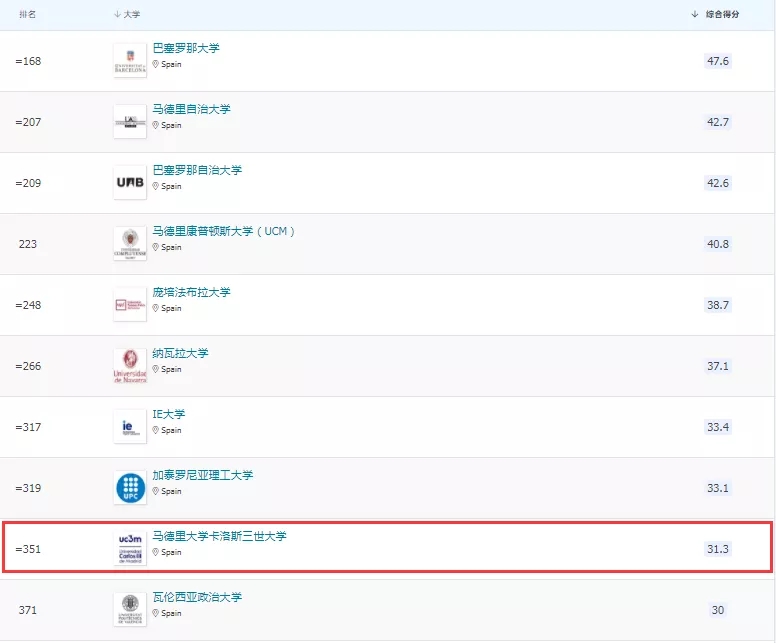Click the rank =266
Image resolution: width=776 pixels, height=643 pixels.
click(28, 366)
